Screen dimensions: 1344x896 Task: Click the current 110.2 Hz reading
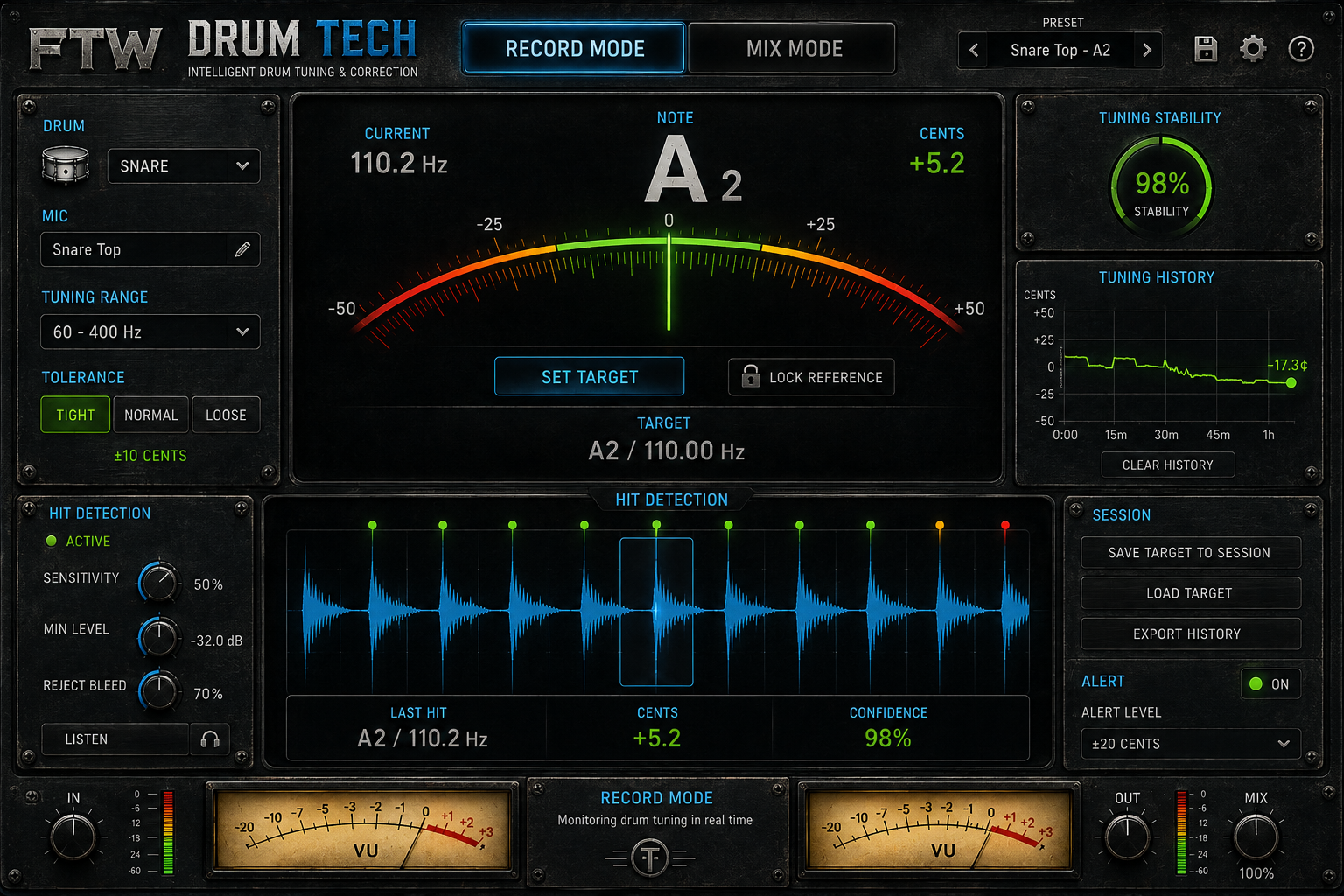(x=399, y=164)
